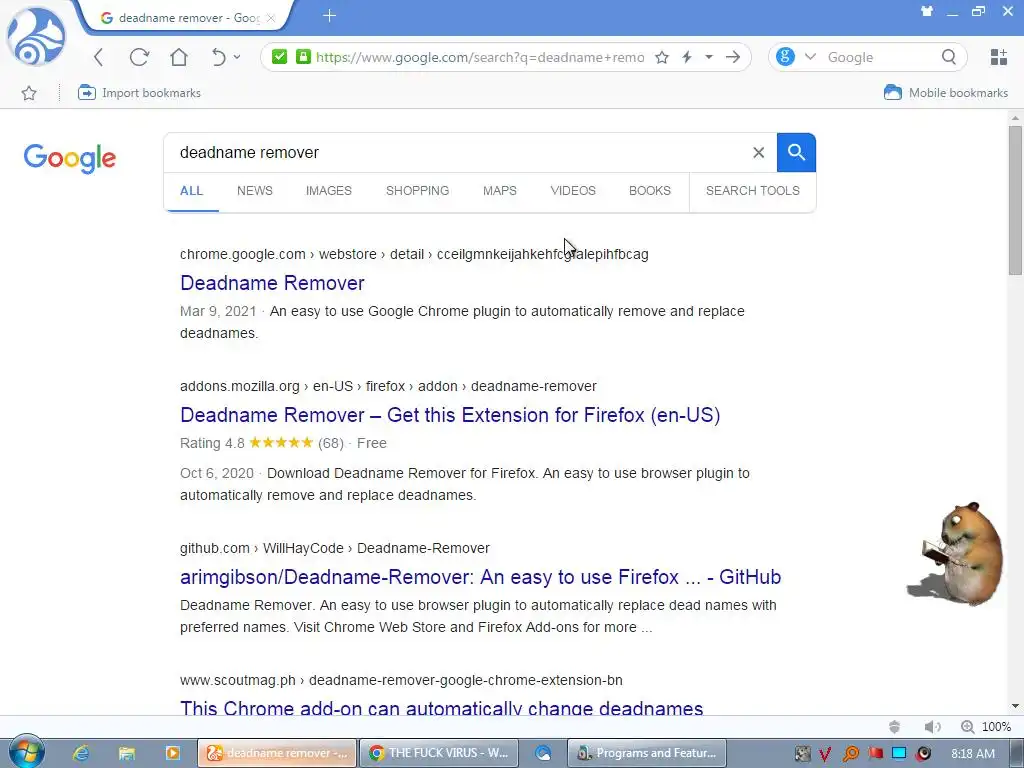Open Mobile bookmarks
Screen dimensions: 1024x768
pyautogui.click(x=946, y=93)
